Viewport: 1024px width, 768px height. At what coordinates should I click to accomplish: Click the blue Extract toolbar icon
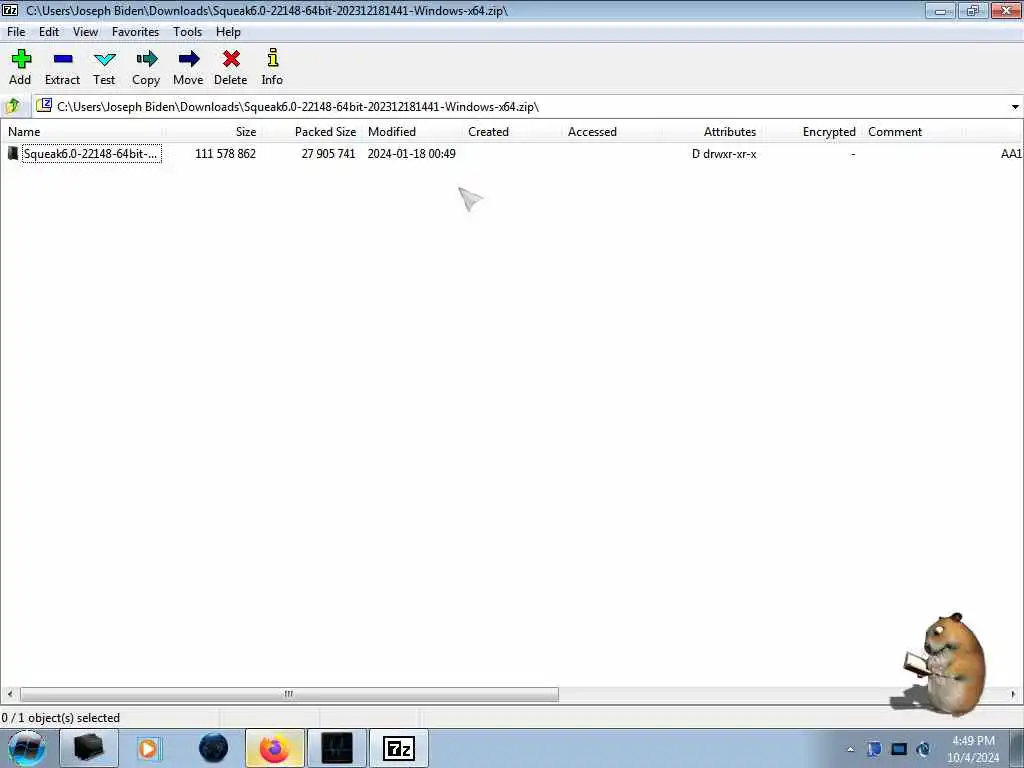pyautogui.click(x=63, y=59)
